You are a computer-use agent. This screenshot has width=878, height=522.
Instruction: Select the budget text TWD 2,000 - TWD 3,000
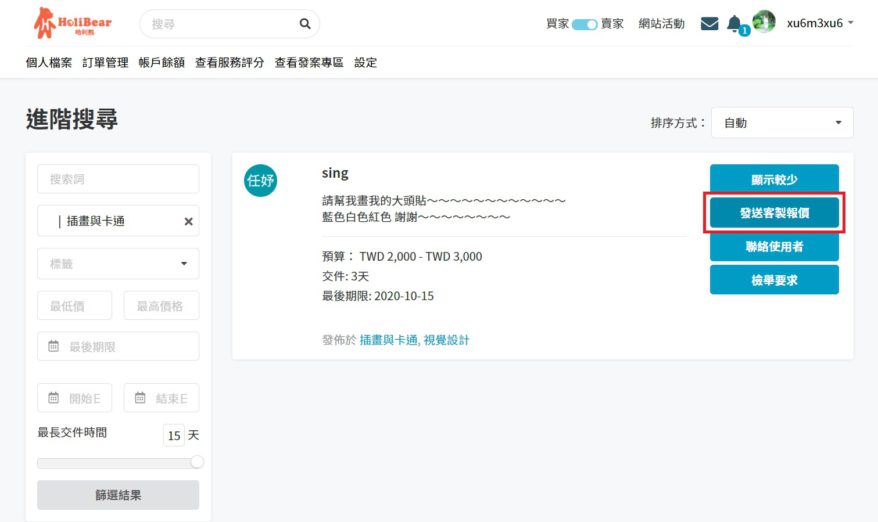pos(421,257)
